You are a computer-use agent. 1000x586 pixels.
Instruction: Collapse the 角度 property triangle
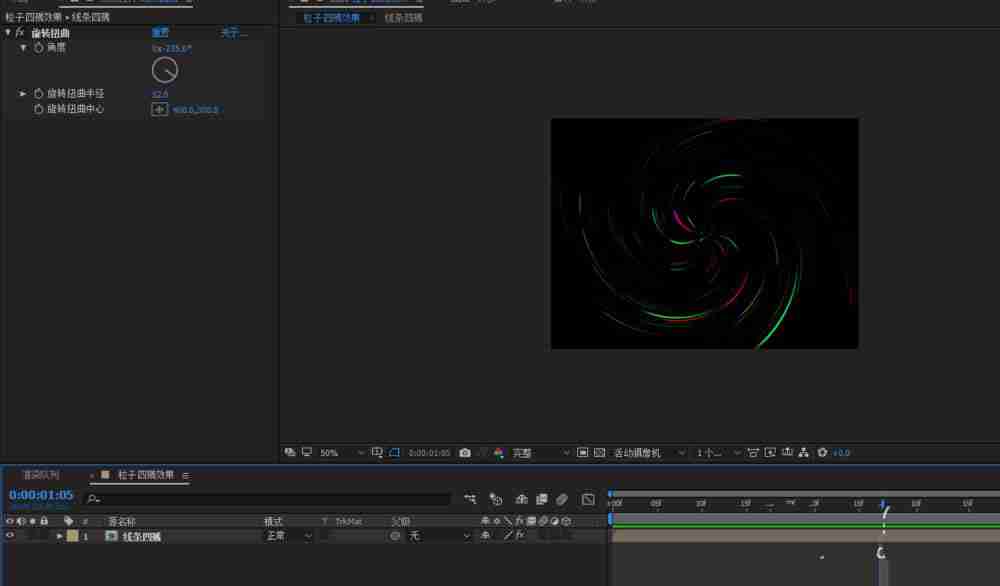point(24,47)
